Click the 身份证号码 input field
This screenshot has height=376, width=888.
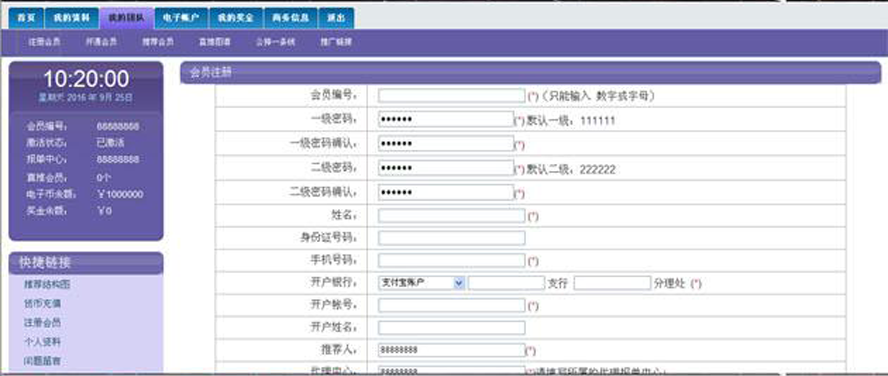(451, 238)
